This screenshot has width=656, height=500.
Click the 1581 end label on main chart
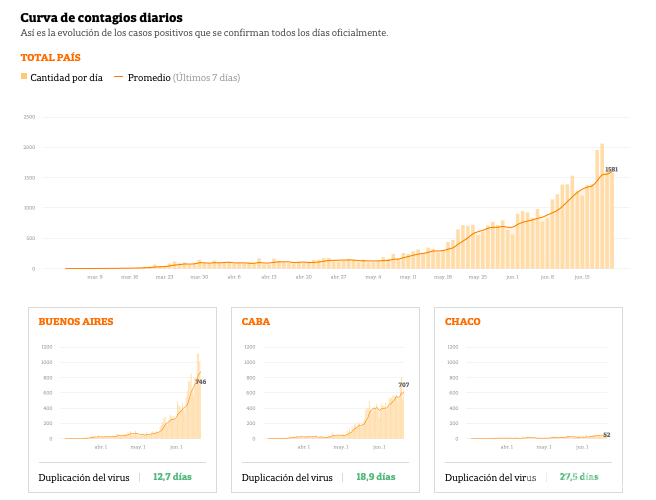[611, 170]
